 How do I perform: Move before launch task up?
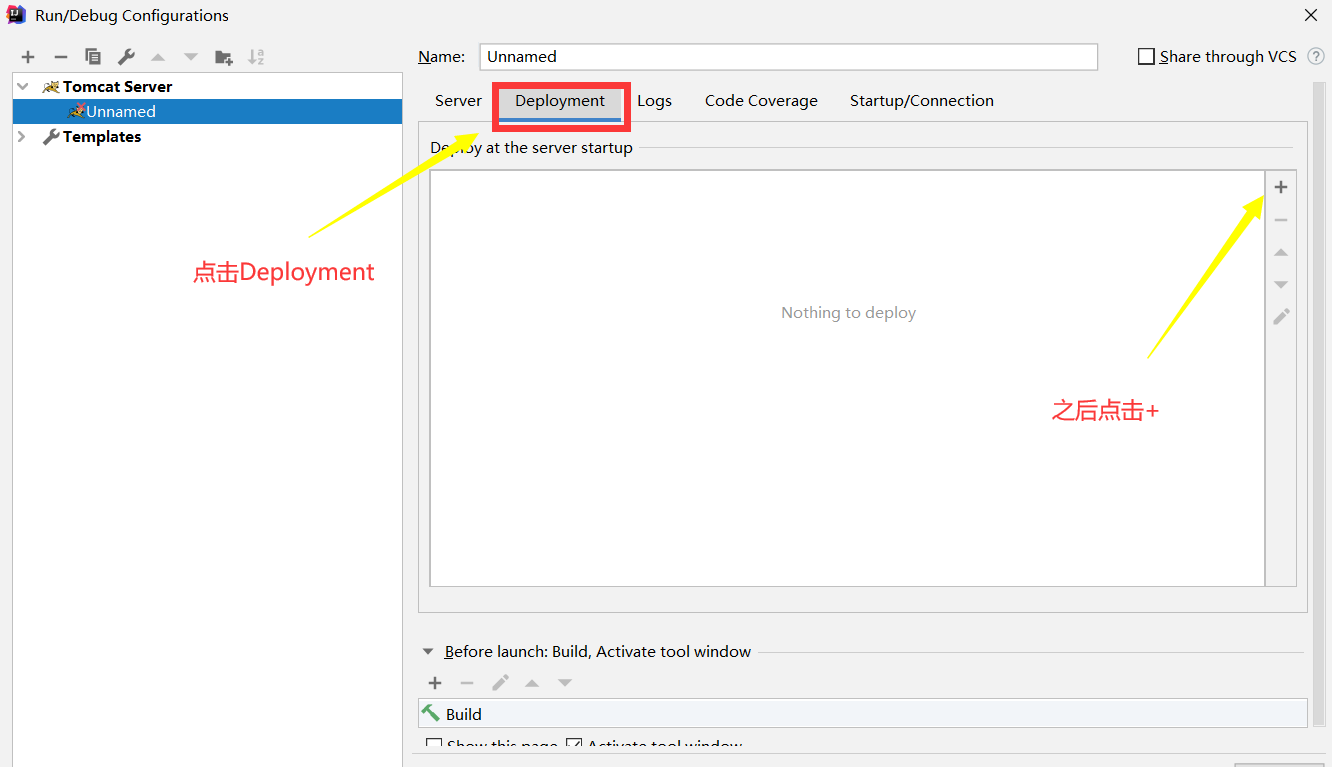(x=532, y=683)
